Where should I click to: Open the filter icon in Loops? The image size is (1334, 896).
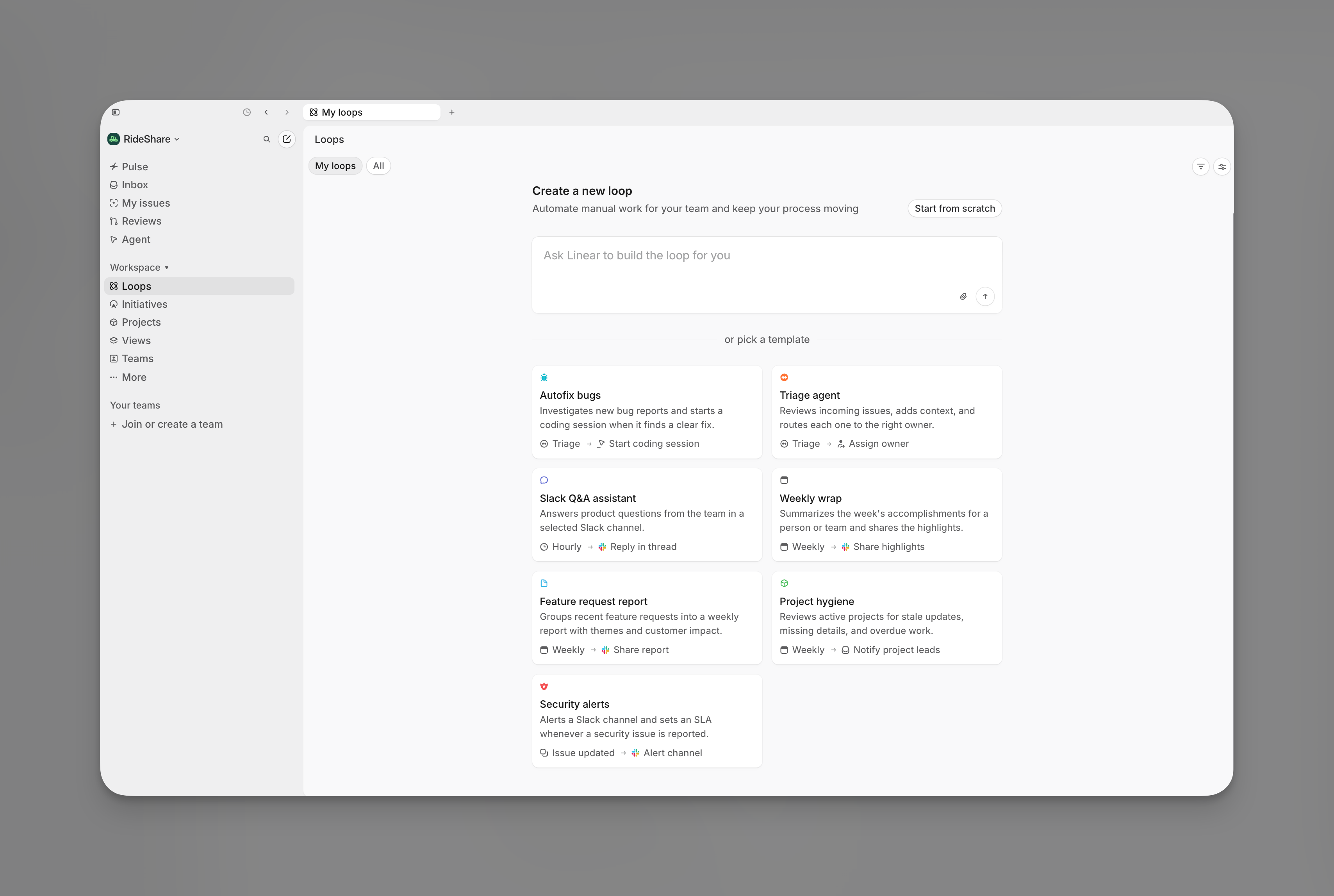[x=1200, y=166]
